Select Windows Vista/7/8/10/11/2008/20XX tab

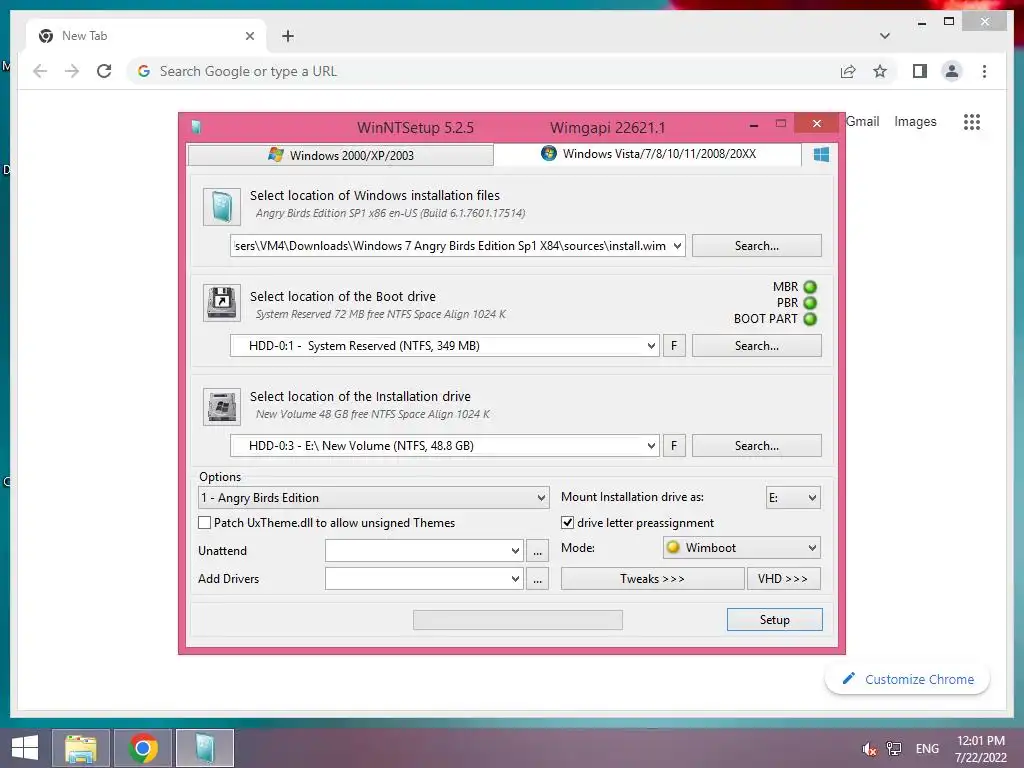pos(648,153)
